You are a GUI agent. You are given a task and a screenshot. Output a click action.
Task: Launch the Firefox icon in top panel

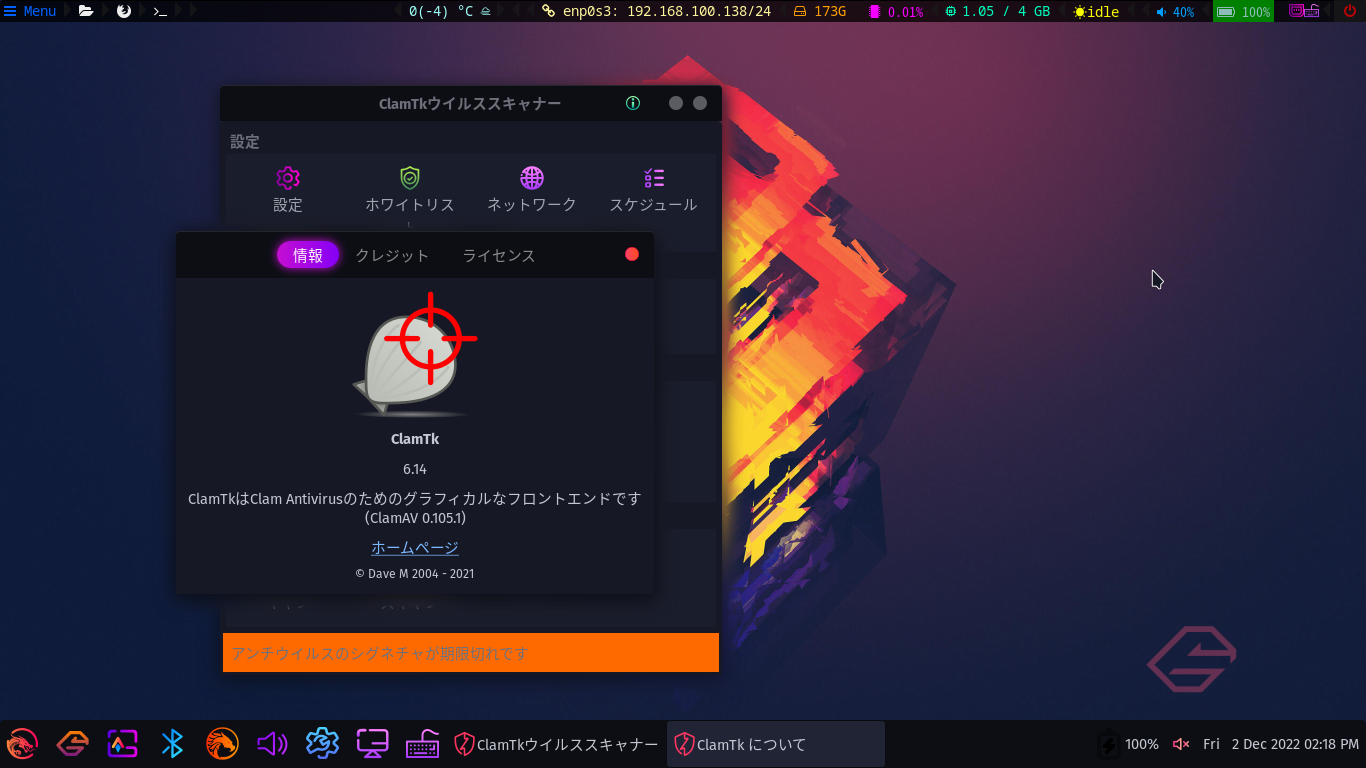(x=124, y=11)
